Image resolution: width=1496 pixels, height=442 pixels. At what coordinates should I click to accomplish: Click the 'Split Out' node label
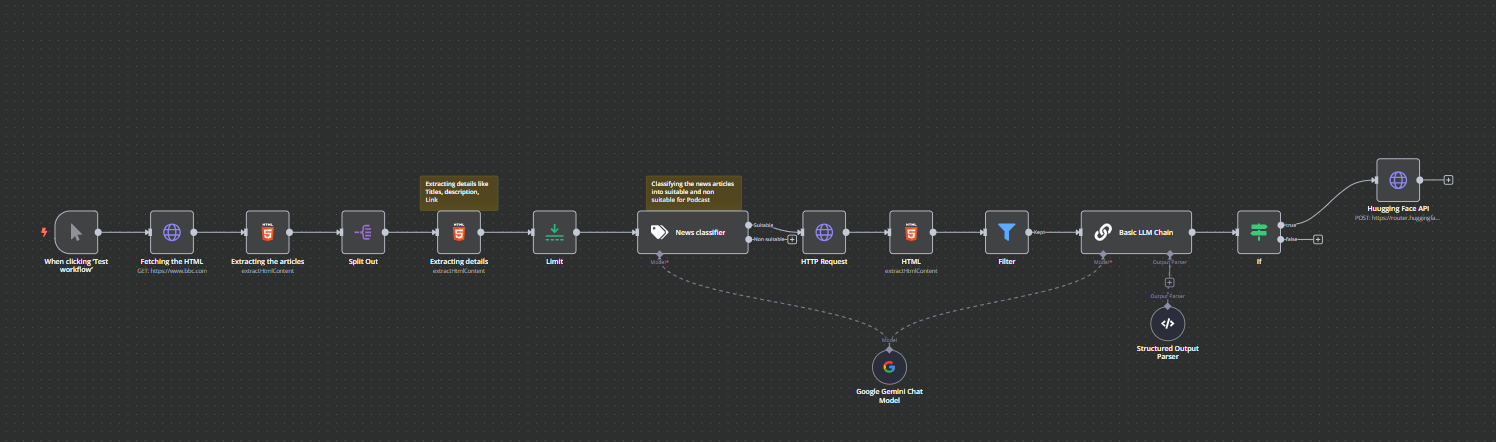tap(363, 262)
